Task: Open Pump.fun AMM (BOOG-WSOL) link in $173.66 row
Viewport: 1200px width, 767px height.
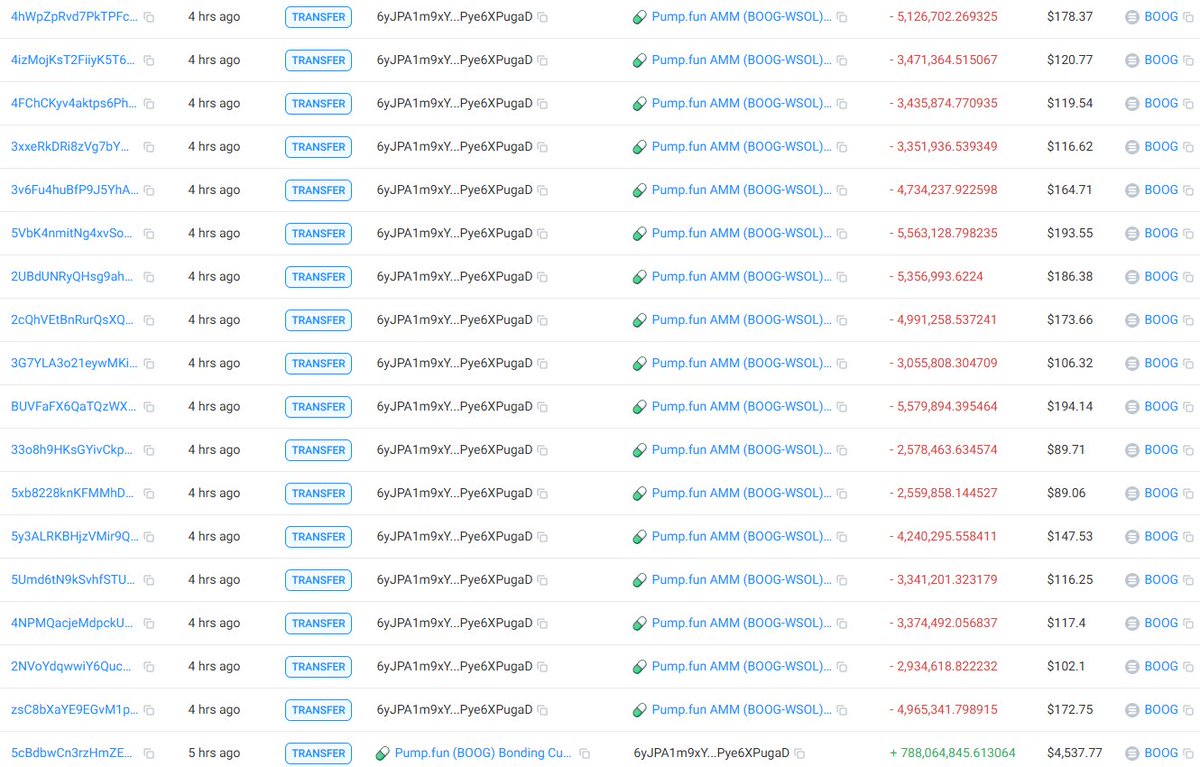Action: click(741, 320)
